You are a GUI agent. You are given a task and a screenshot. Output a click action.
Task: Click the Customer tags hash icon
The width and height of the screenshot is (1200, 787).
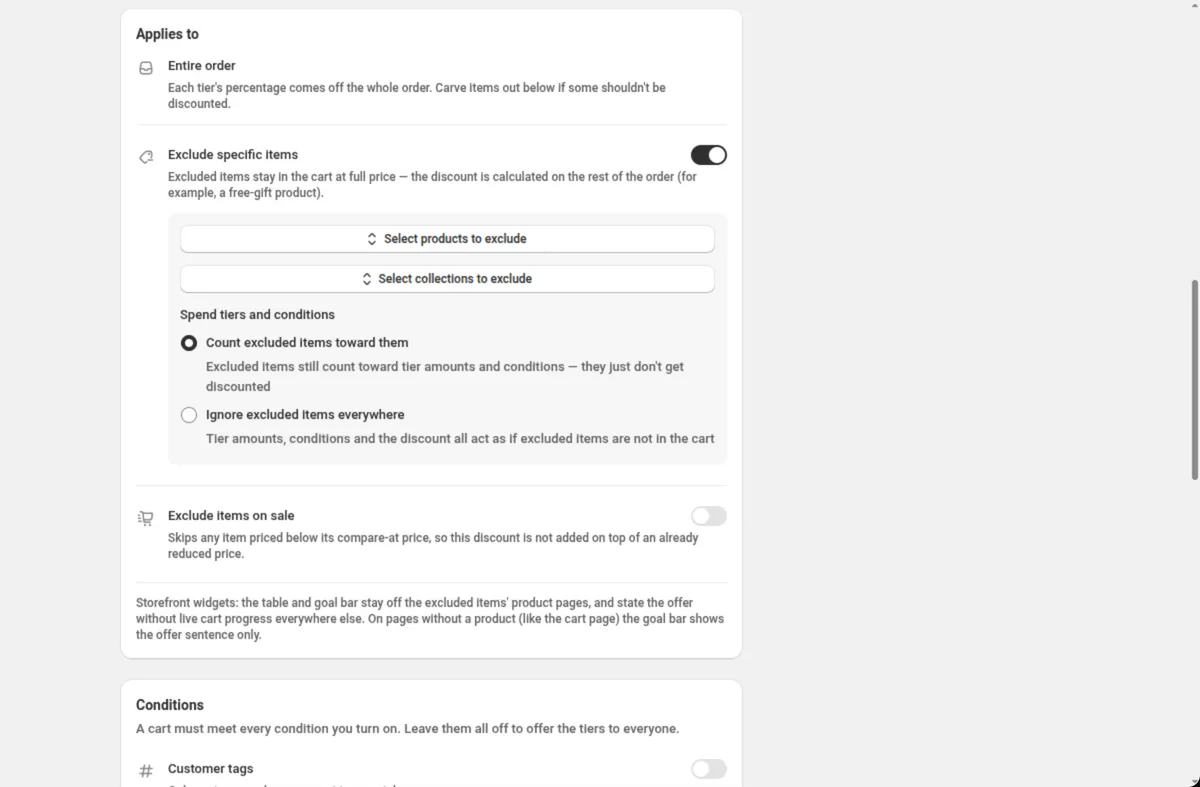146,771
